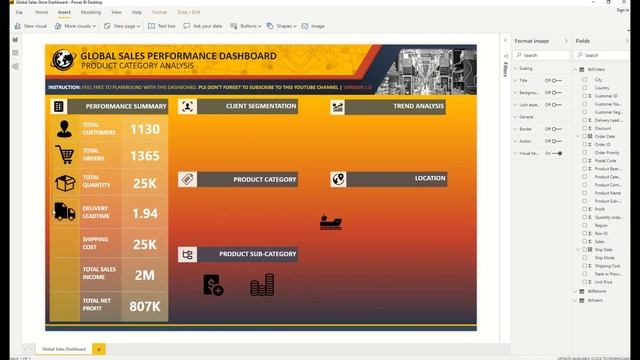Viewport: 640px width, 360px height.
Task: Insert a New visual
Action: click(31, 26)
